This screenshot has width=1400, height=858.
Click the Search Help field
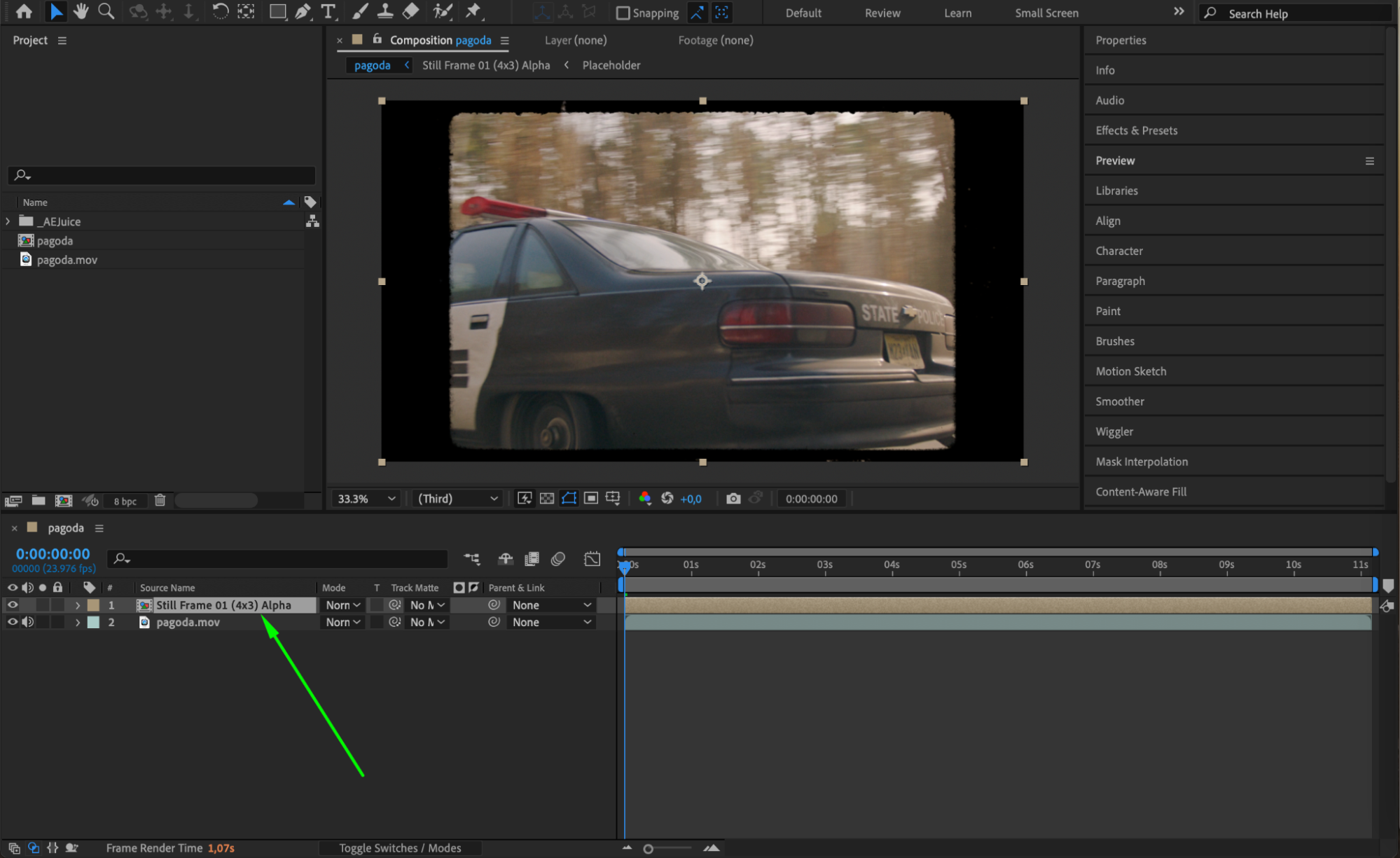click(1294, 13)
